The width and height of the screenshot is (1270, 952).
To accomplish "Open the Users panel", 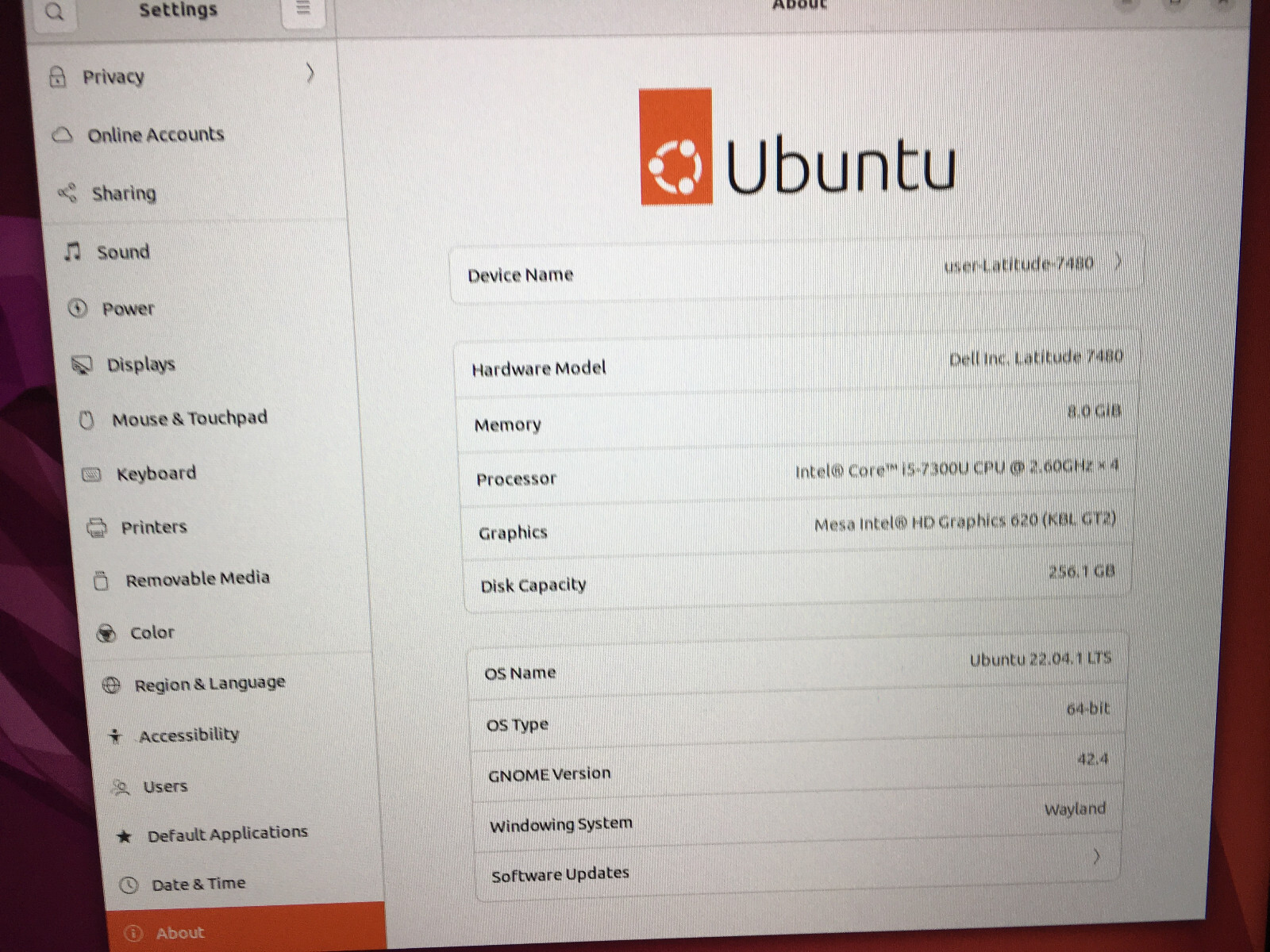I will [238, 785].
